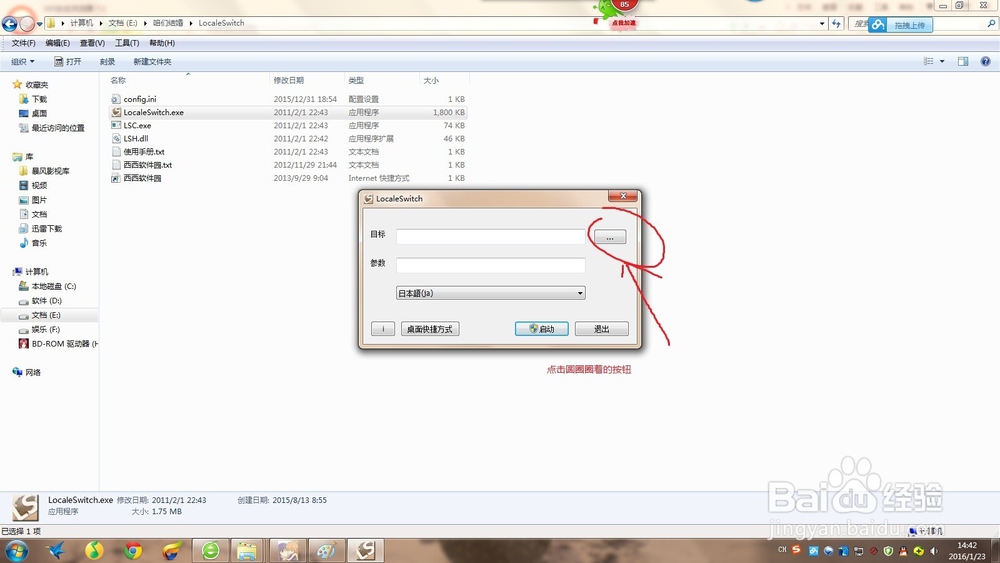The width and height of the screenshot is (1000, 563).
Task: Open the 编辑(E) menu
Action: (x=57, y=43)
